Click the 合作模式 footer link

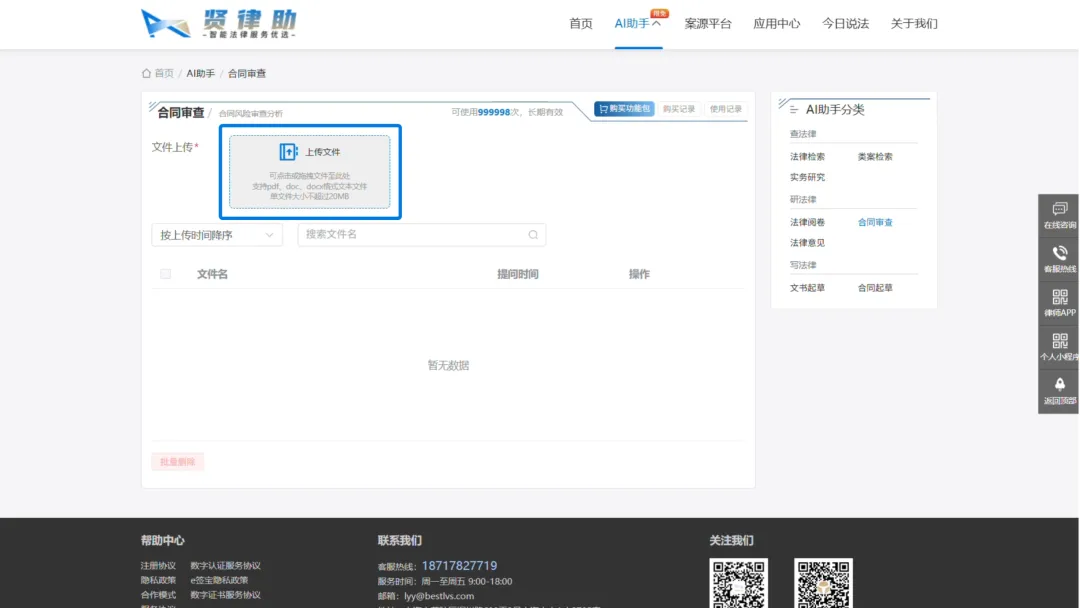158,594
